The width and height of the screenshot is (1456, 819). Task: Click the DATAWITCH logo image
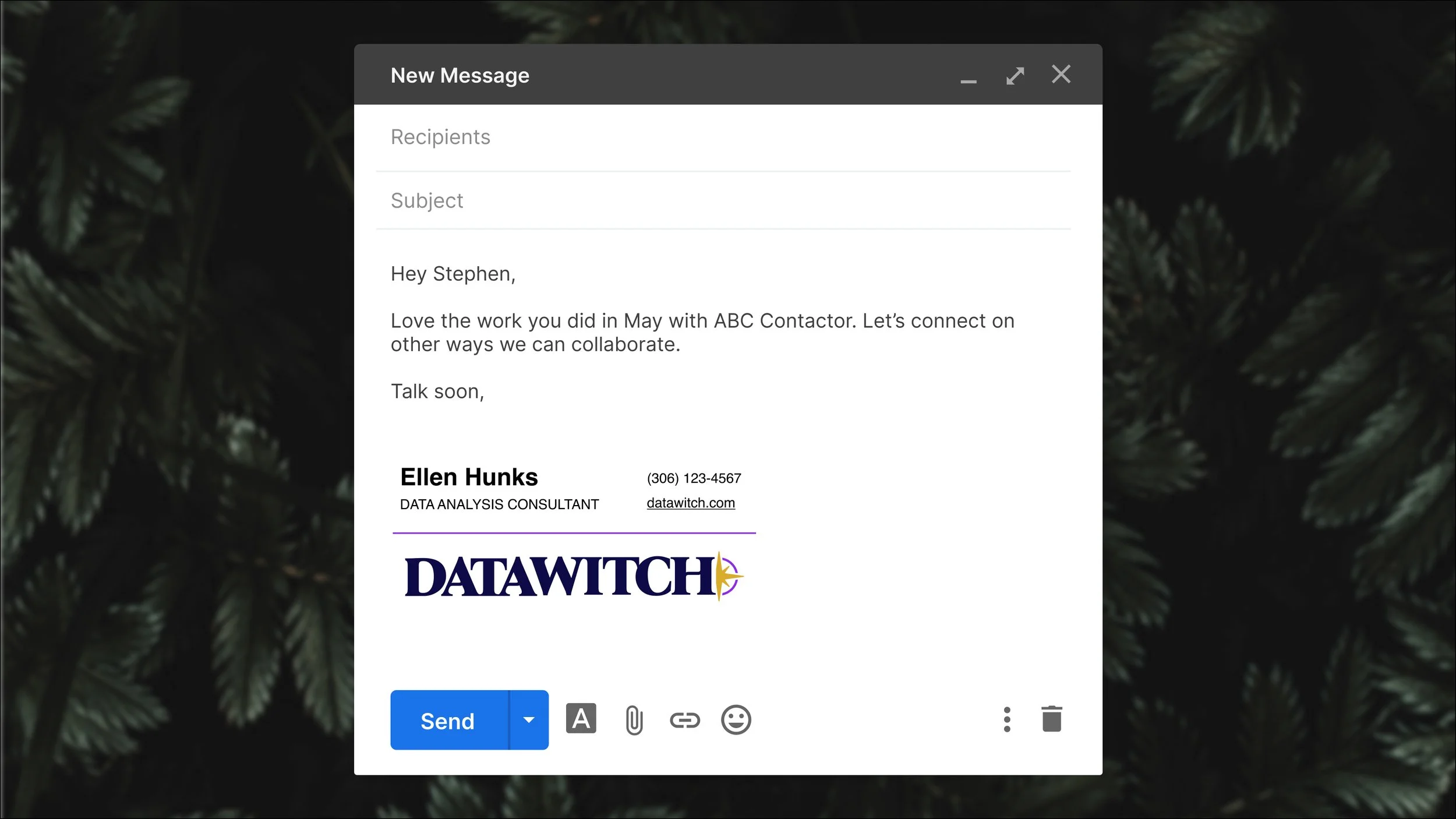pos(574,576)
